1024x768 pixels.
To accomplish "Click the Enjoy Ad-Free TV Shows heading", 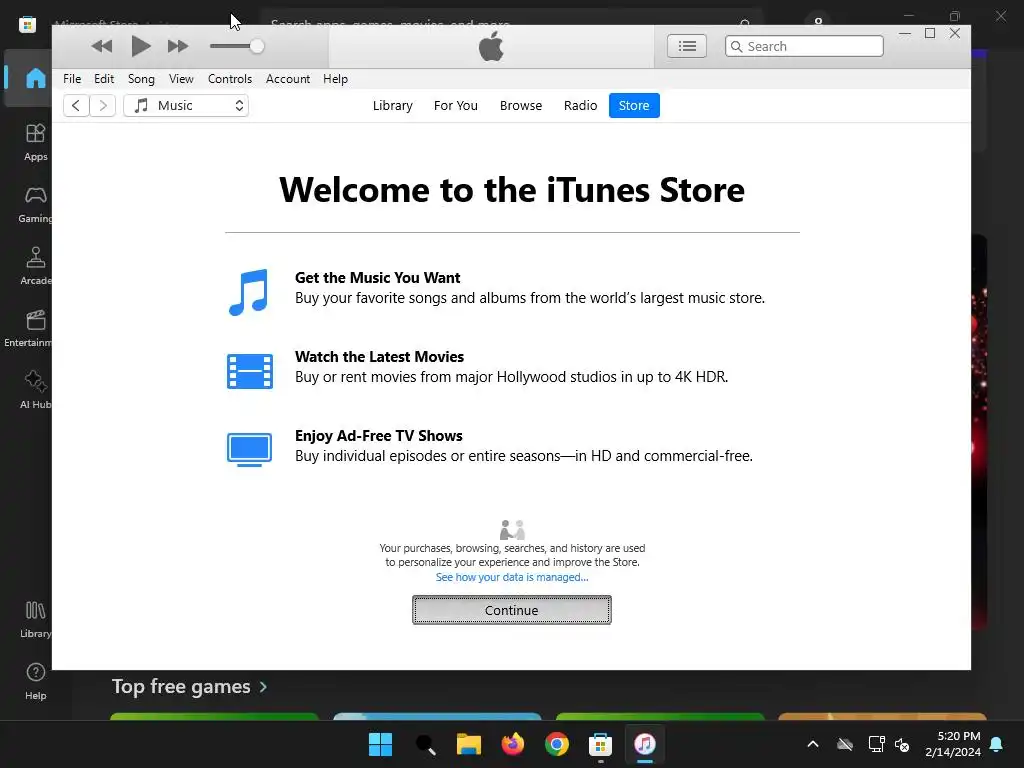I will tap(379, 436).
